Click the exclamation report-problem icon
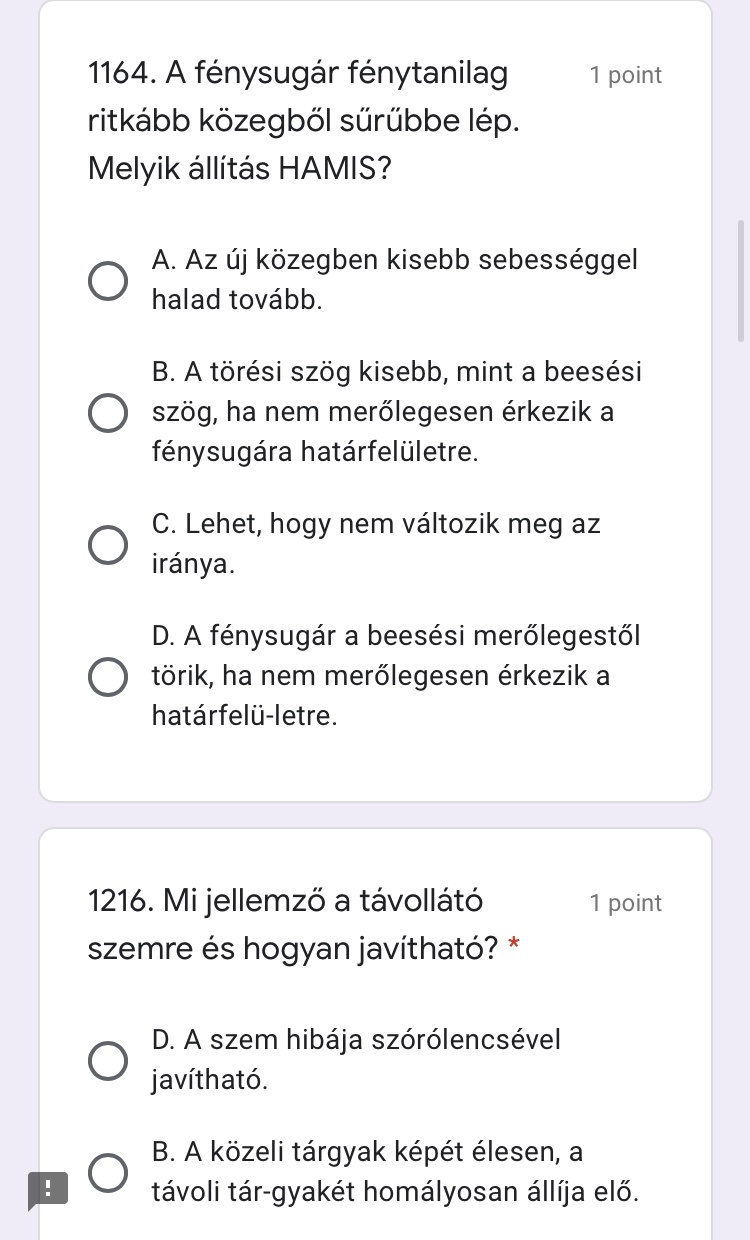Viewport: 750px width, 1240px height. pyautogui.click(x=46, y=1190)
